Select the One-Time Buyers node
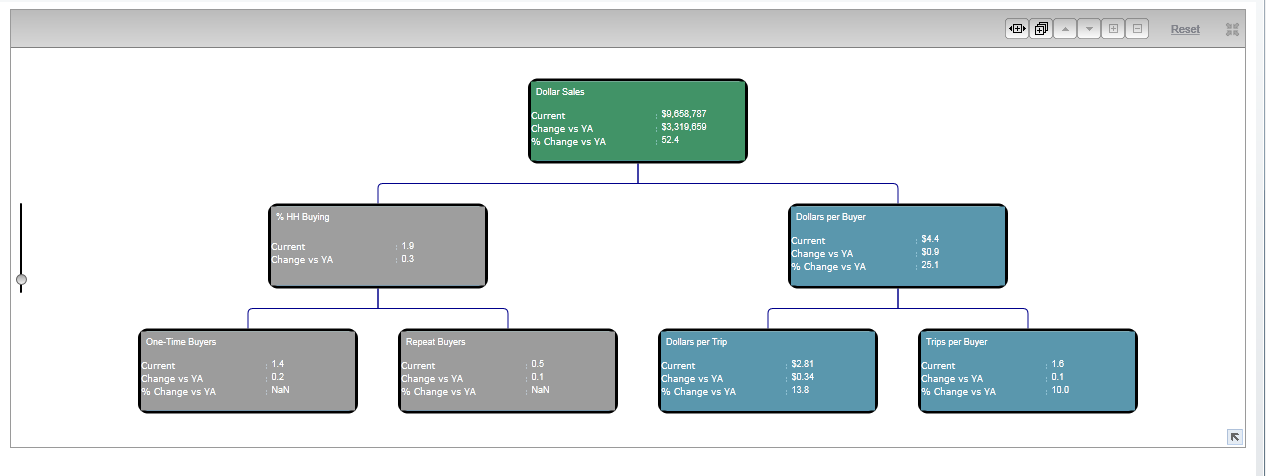 click(x=247, y=371)
